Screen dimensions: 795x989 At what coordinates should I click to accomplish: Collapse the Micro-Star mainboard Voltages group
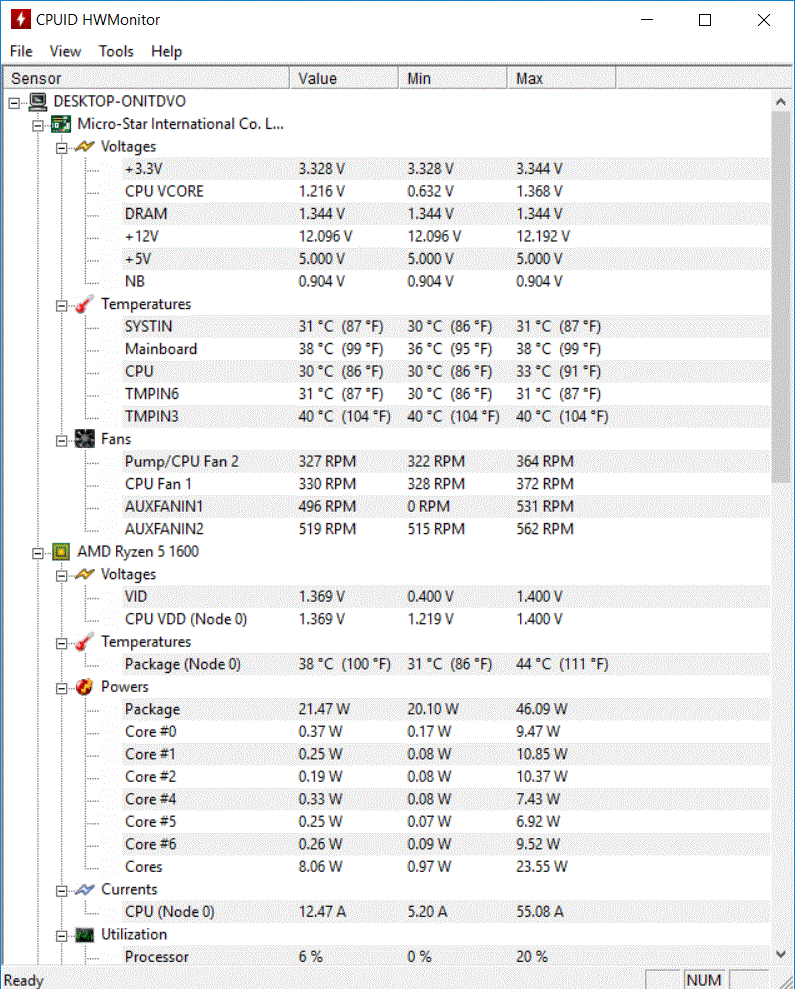coord(61,147)
